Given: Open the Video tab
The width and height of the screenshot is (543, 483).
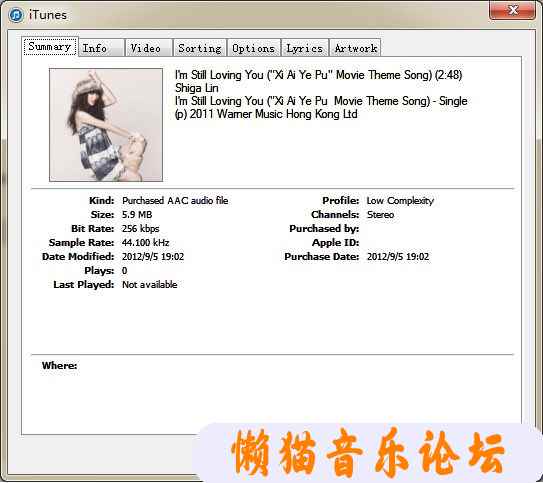Looking at the screenshot, I should tap(149, 48).
